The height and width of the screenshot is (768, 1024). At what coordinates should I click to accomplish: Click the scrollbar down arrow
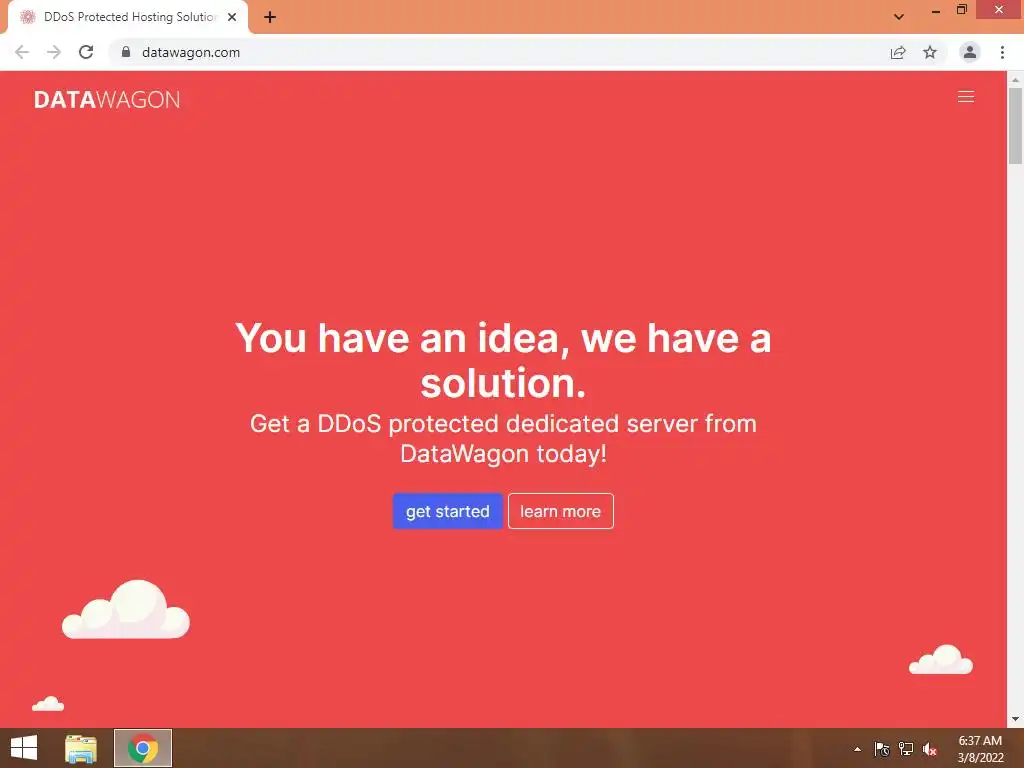pos(1015,719)
